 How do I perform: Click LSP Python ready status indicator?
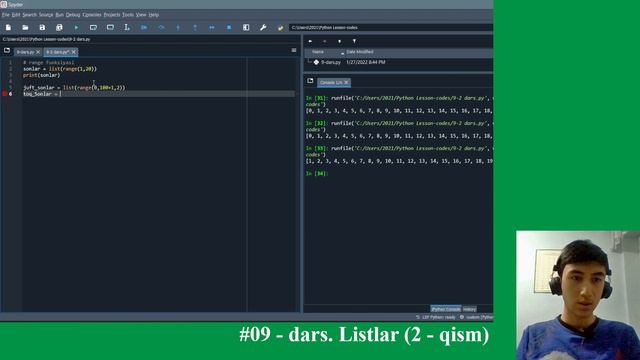[436, 317]
